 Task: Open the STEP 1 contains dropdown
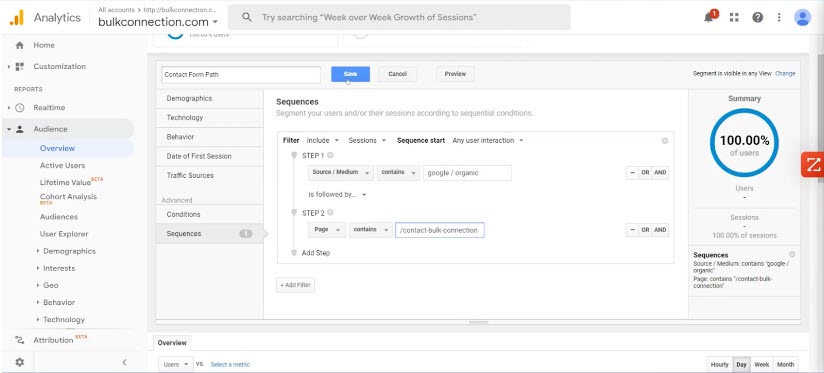[x=398, y=172]
